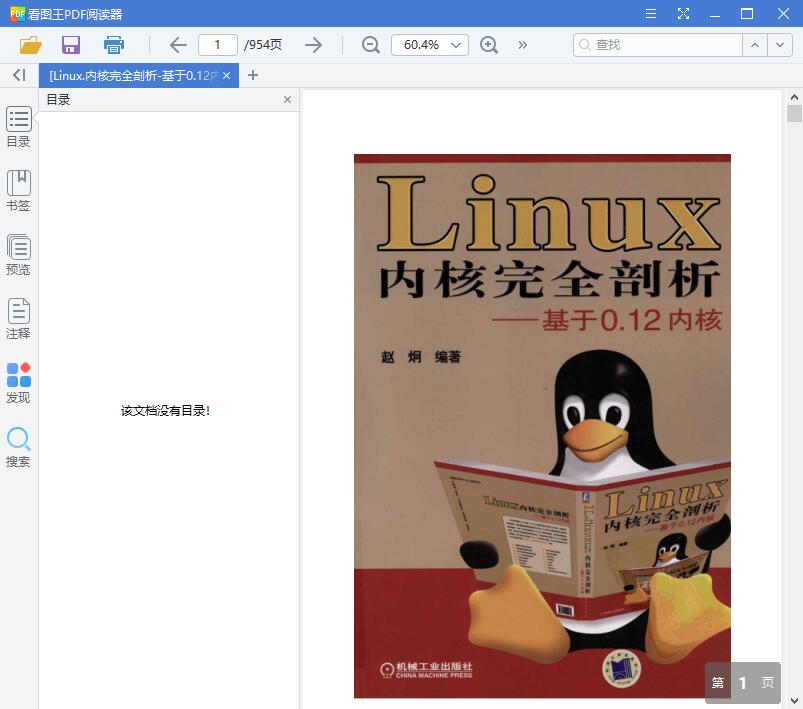803x709 pixels.
Task: Open the 书签 bookmarks sidebar
Action: click(18, 191)
